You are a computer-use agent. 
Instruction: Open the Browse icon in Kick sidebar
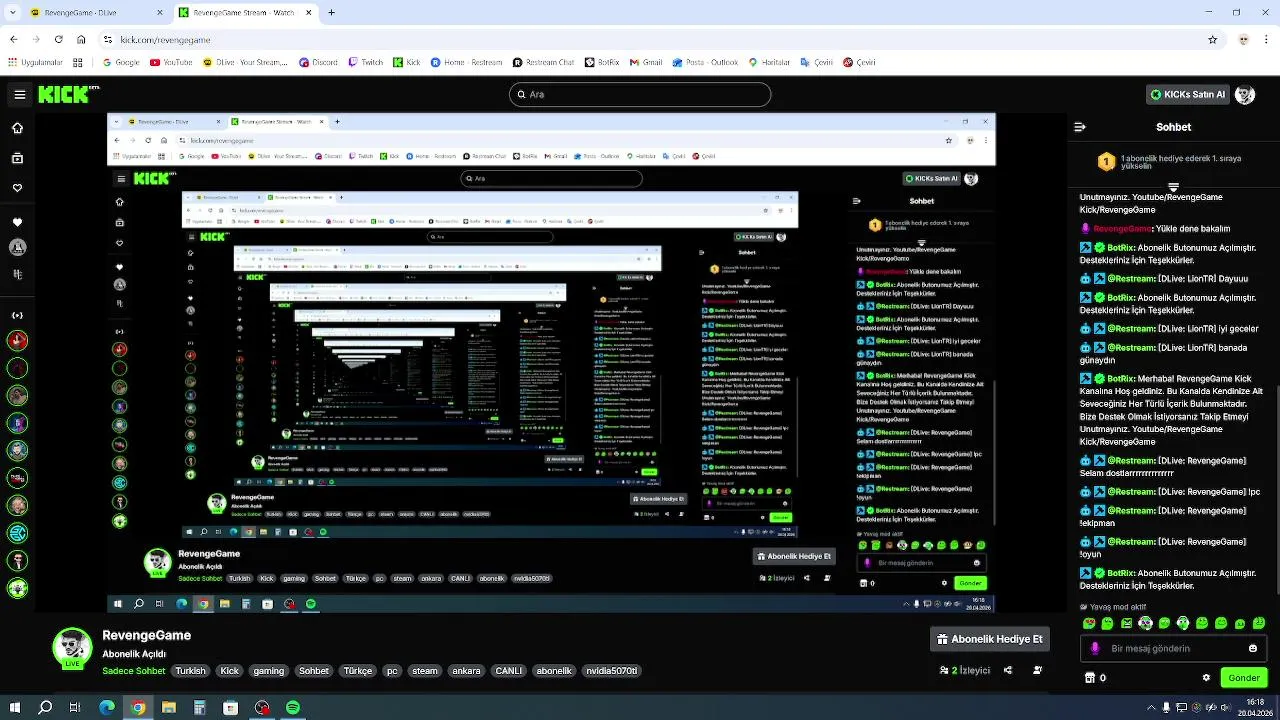click(17, 158)
